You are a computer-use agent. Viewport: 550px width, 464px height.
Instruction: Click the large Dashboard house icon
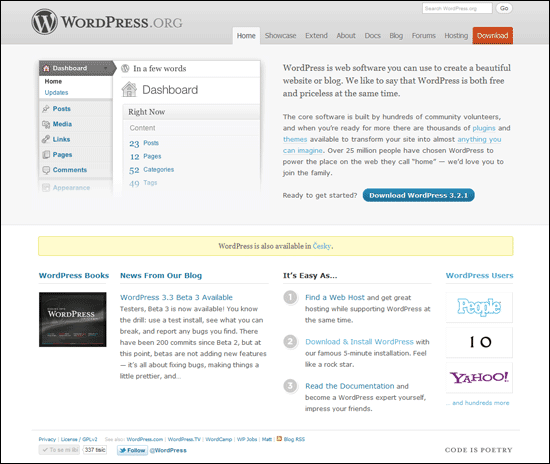pos(129,89)
